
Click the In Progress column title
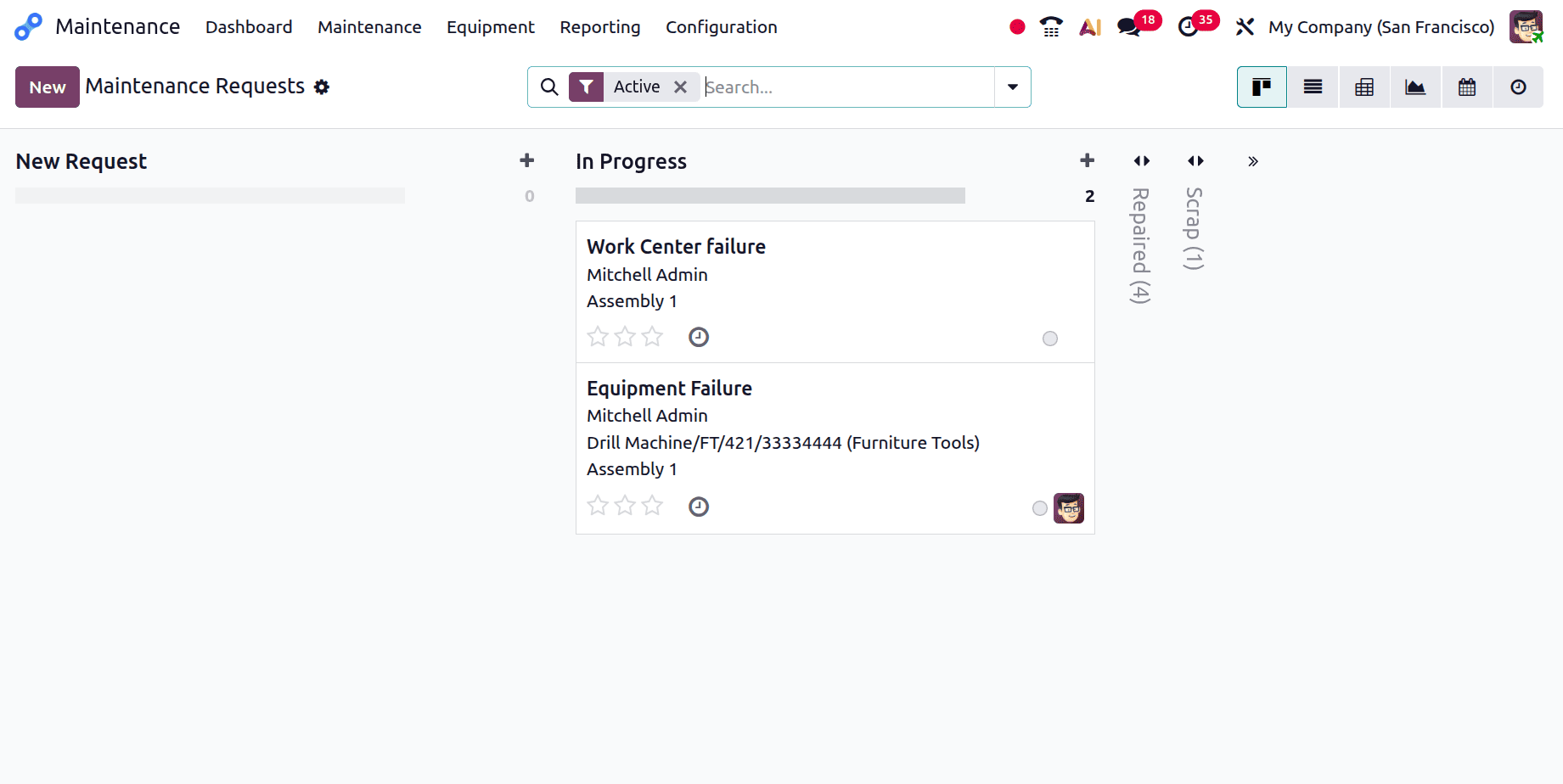631,161
